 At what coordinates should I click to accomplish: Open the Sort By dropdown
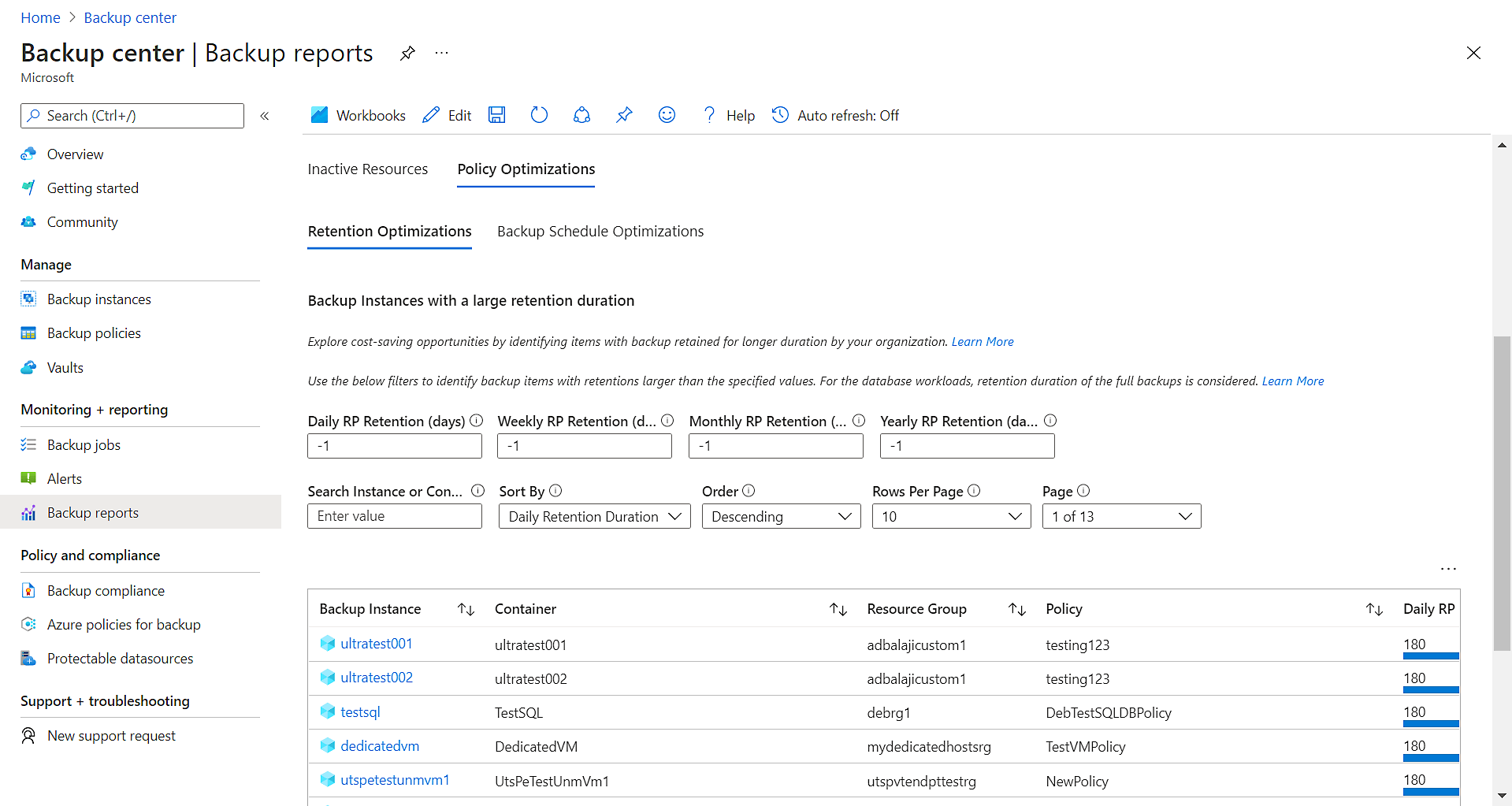[x=594, y=517]
